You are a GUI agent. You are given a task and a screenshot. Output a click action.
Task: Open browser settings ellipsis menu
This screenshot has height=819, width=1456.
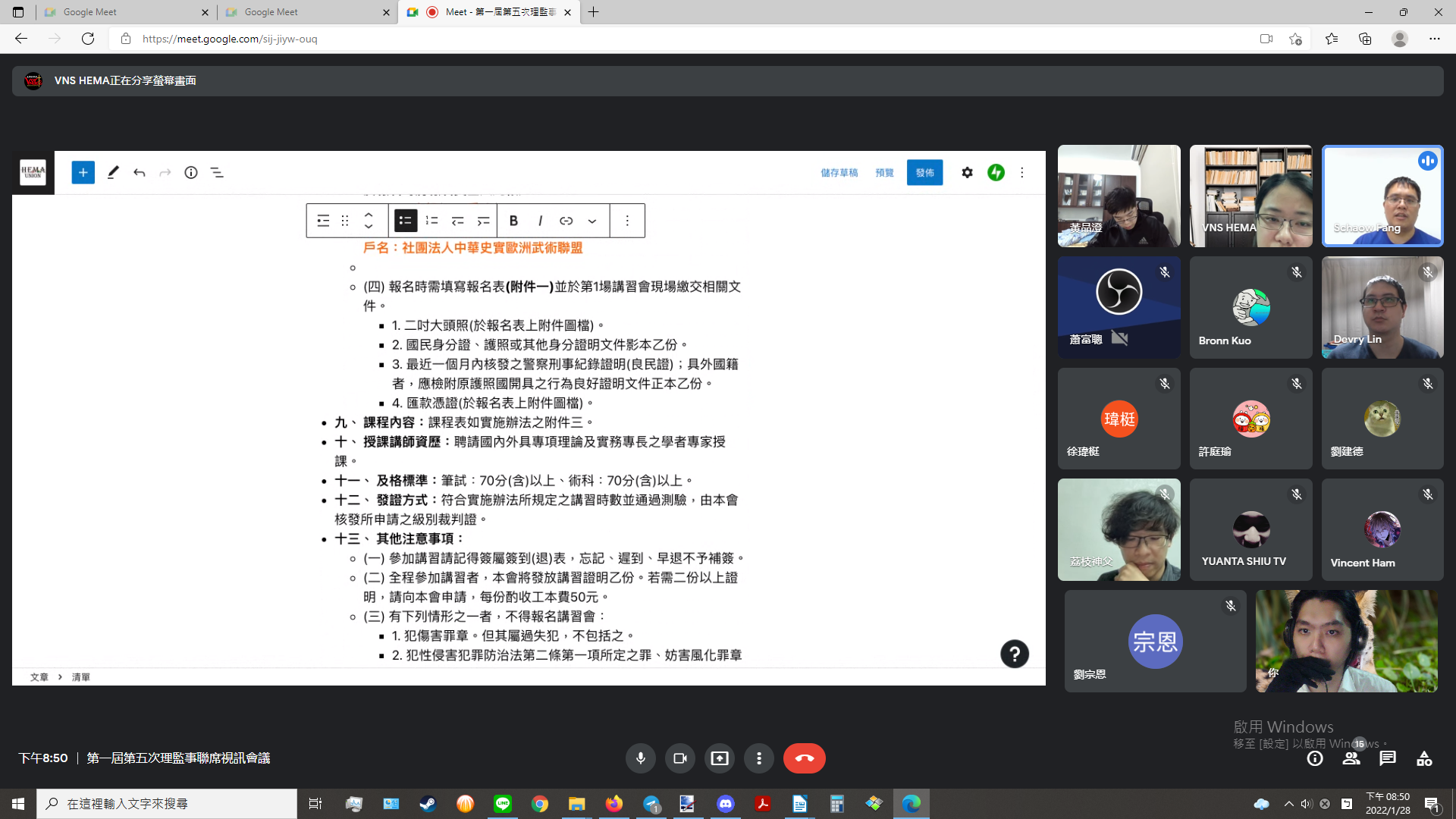click(1434, 39)
